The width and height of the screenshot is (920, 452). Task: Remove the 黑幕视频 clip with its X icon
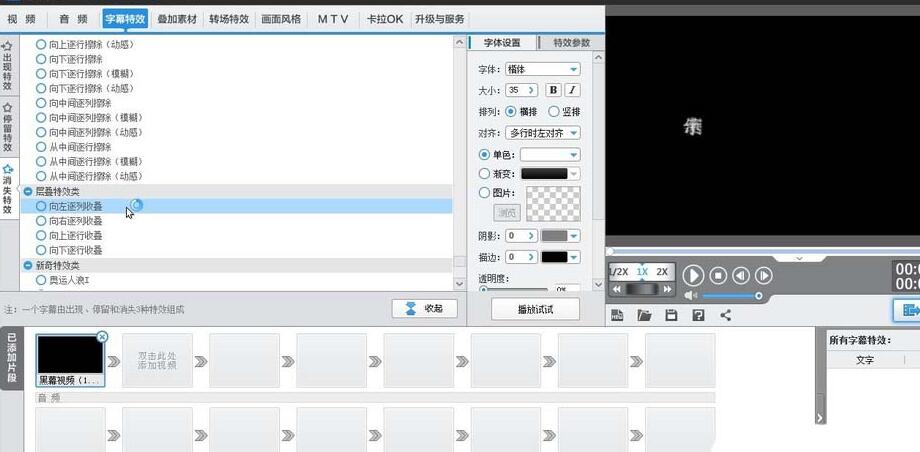tap(102, 338)
